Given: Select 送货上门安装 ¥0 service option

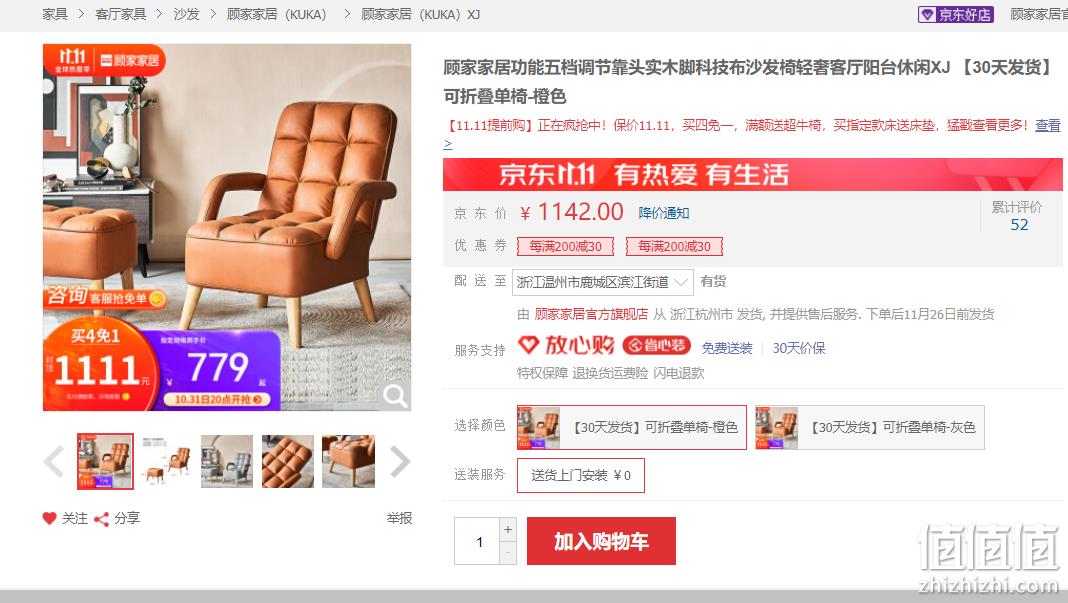Looking at the screenshot, I should (581, 476).
